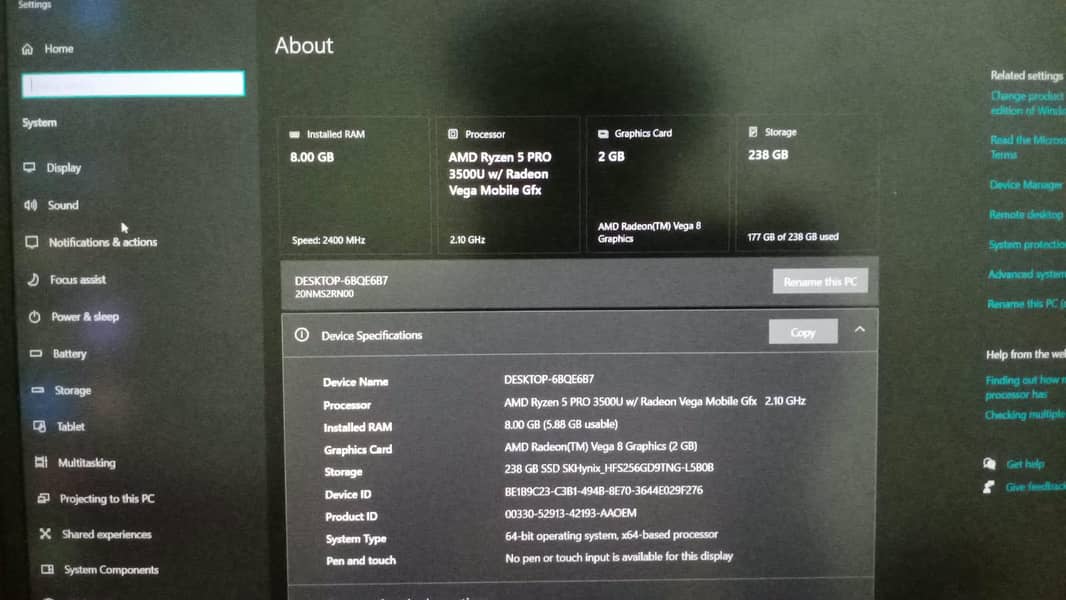Click the Tablet icon

(39, 426)
